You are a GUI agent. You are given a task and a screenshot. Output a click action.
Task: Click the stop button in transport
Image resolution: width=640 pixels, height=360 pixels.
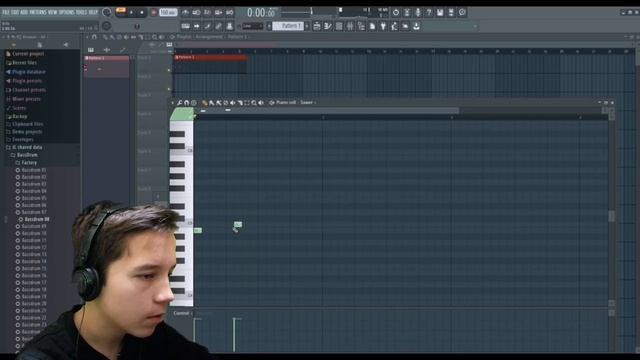pos(142,13)
